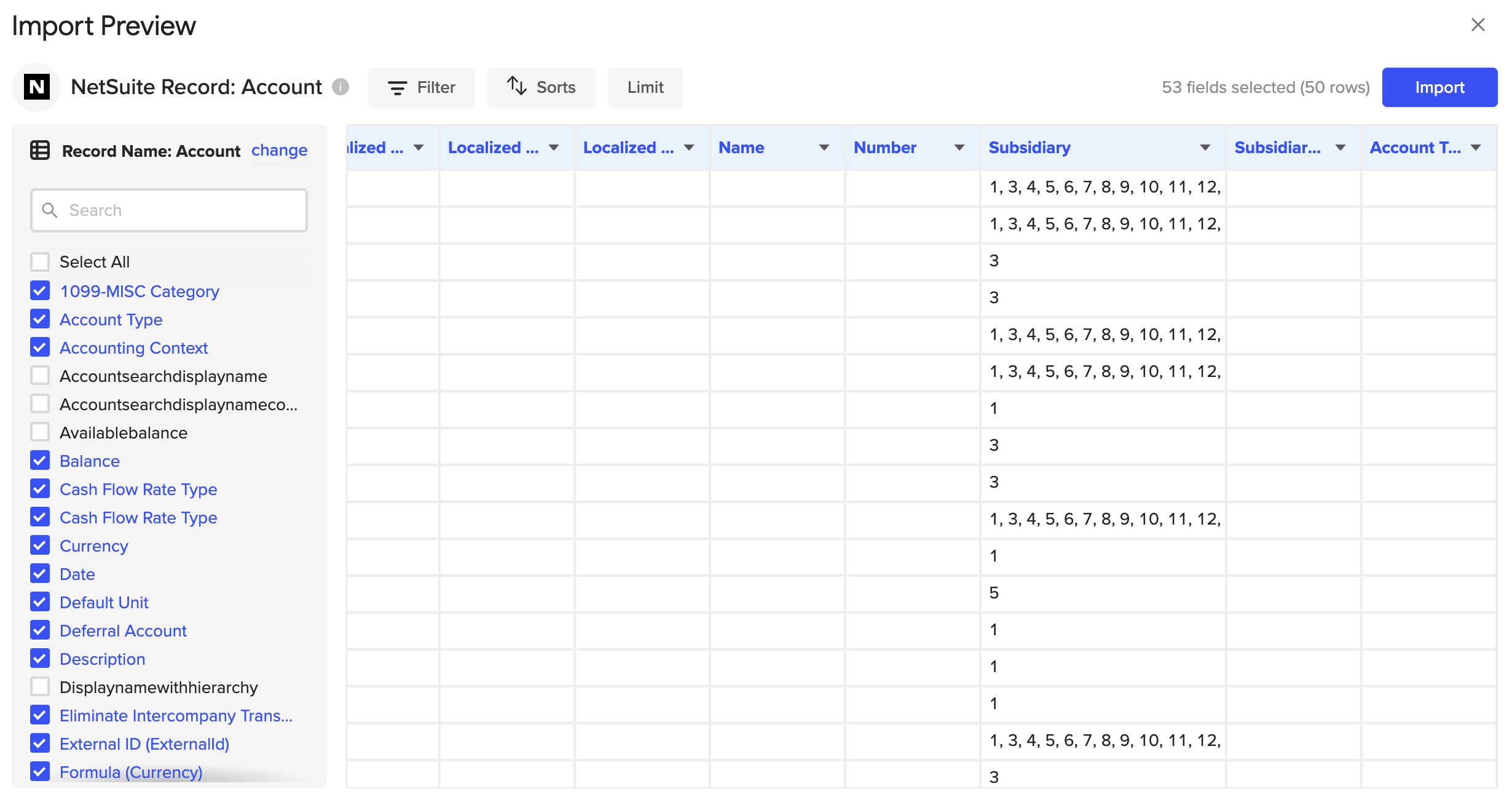Click the blue Import button

[x=1439, y=87]
